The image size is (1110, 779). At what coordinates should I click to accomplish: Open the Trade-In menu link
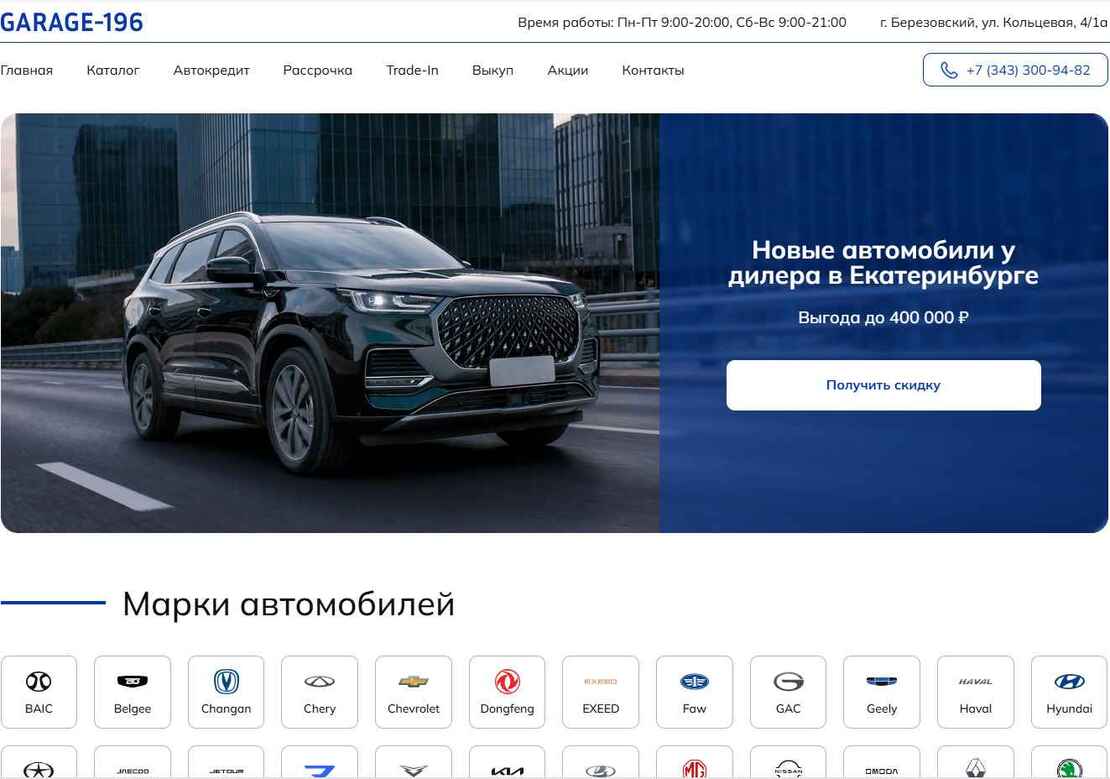(x=412, y=70)
